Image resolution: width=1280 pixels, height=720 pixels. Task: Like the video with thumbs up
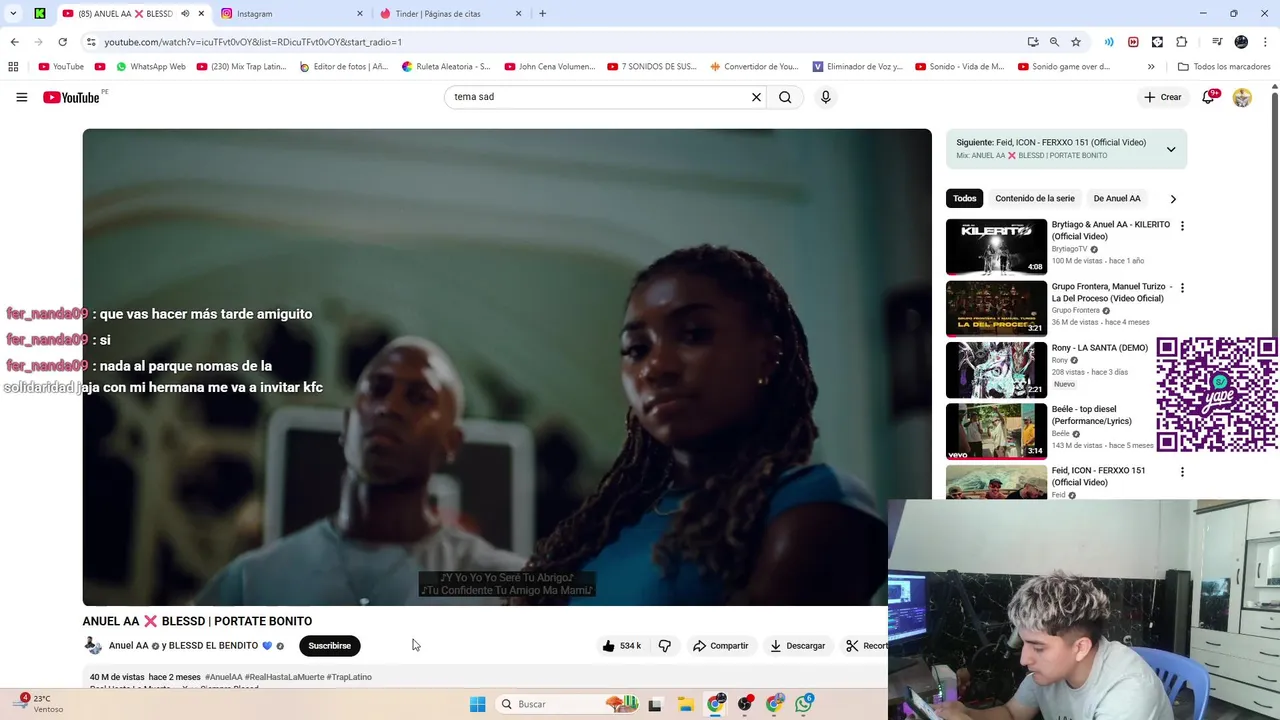click(x=621, y=646)
